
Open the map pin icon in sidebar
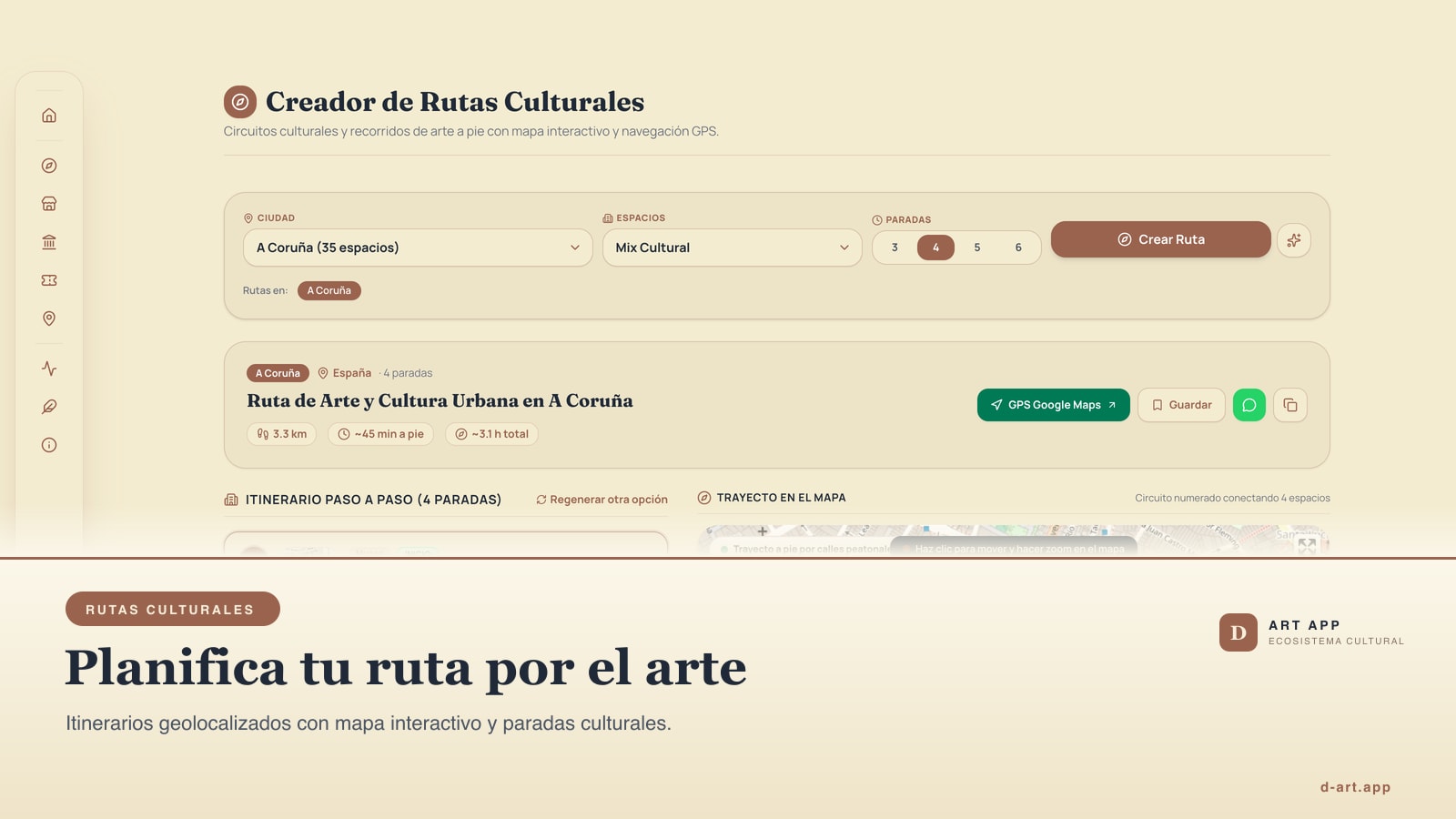[x=49, y=318]
